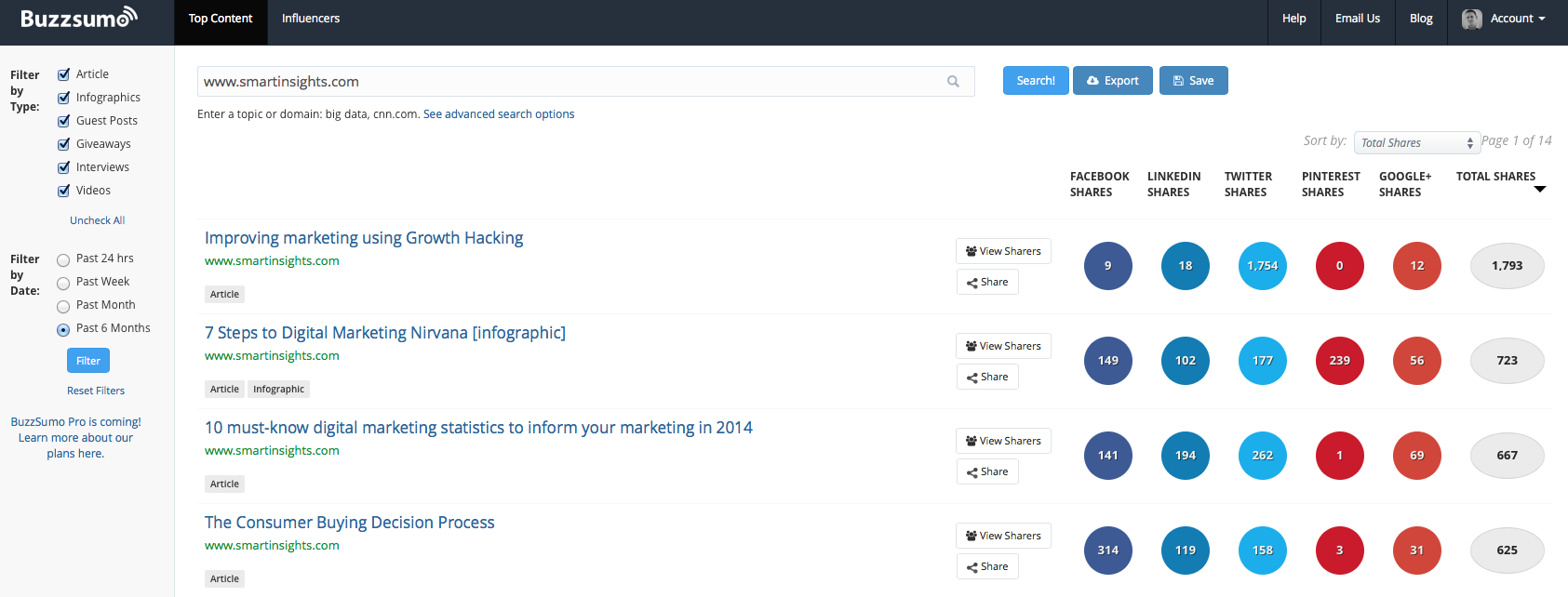The width and height of the screenshot is (1568, 597).
Task: Click the Reset Filters link
Action: (96, 391)
